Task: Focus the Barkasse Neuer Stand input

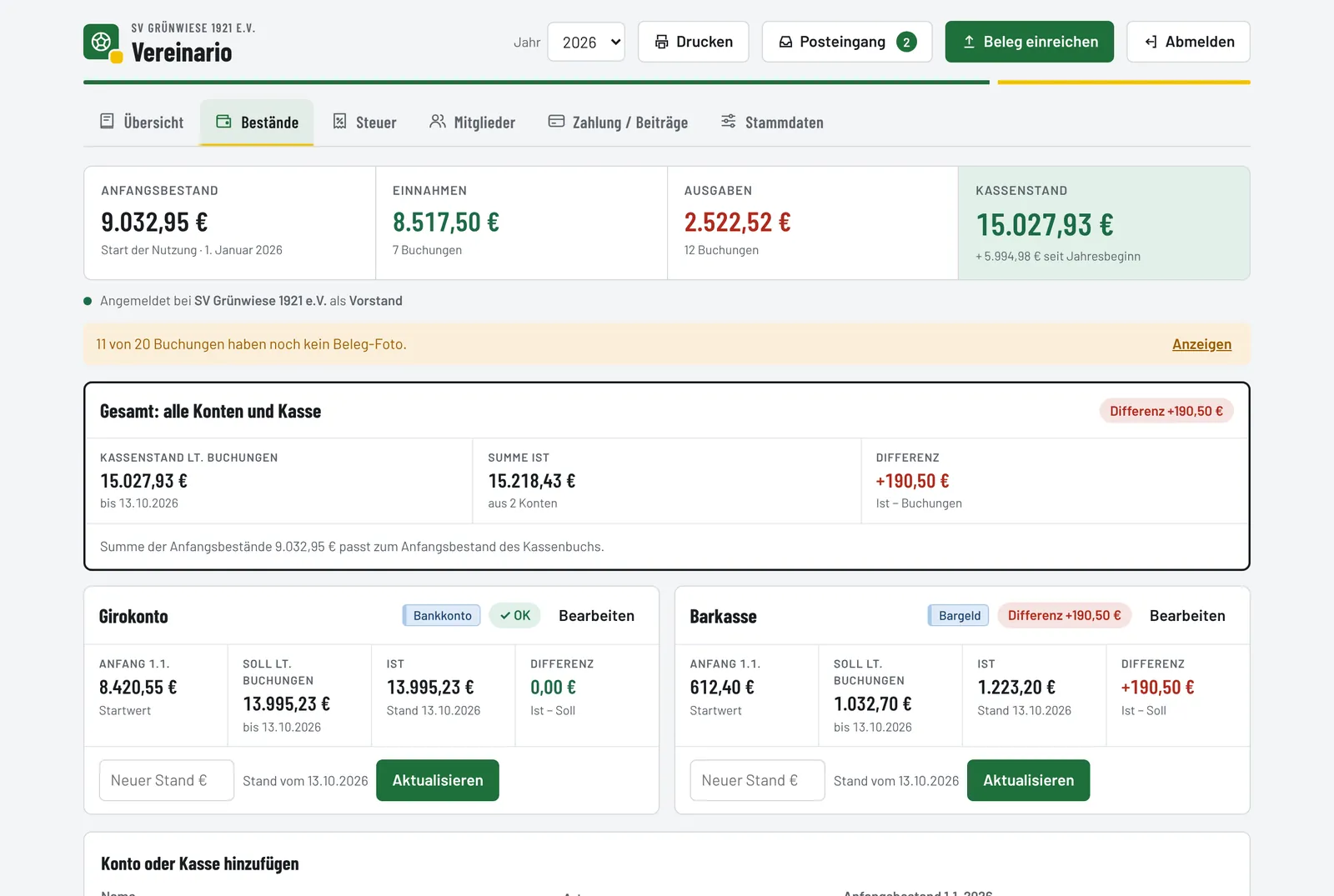Action: 757,780
